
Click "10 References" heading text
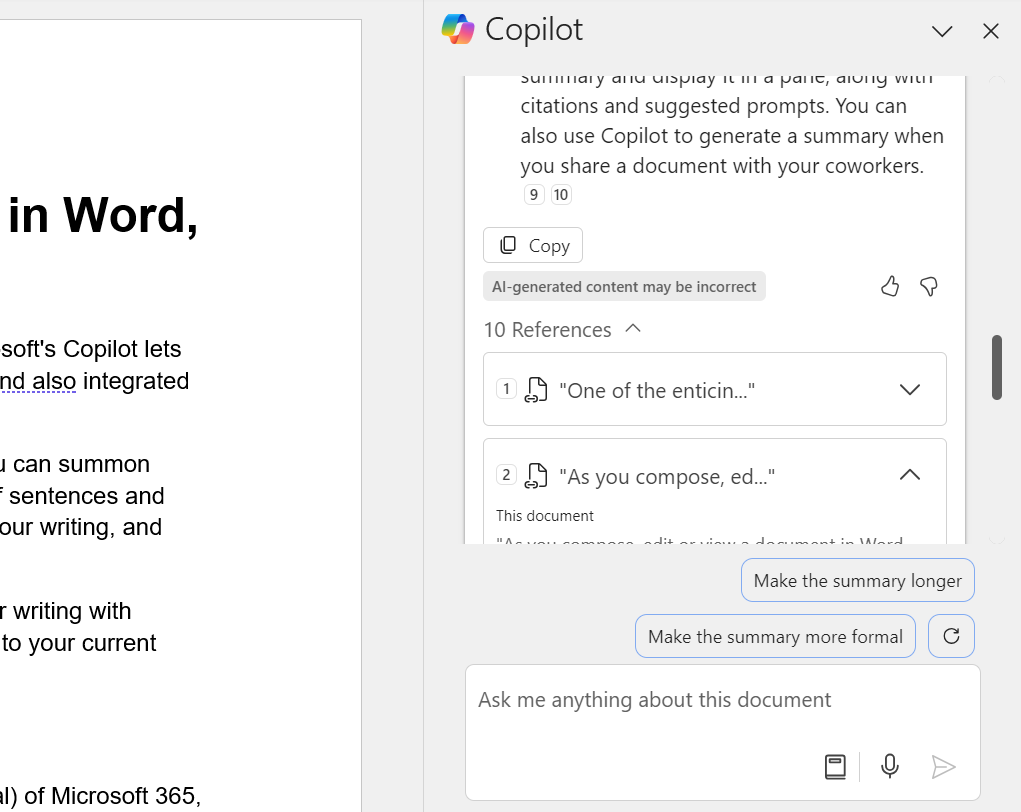[x=547, y=329]
